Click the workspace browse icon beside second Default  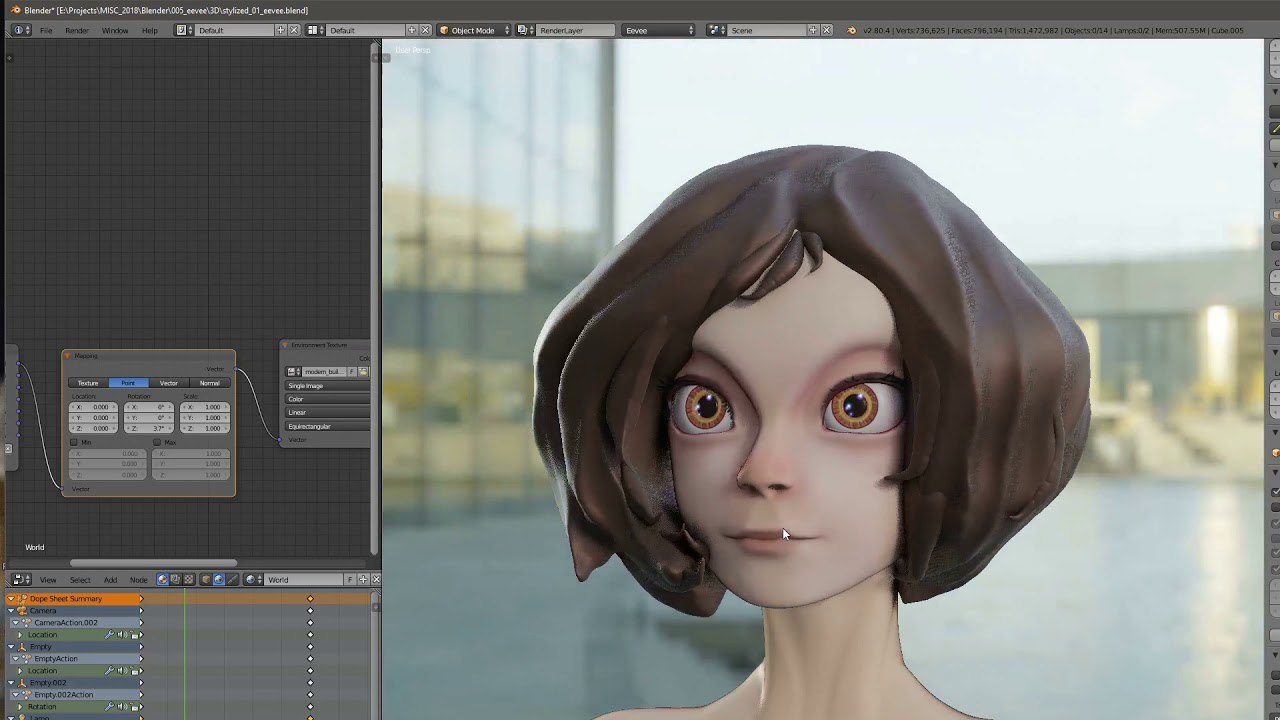314,30
